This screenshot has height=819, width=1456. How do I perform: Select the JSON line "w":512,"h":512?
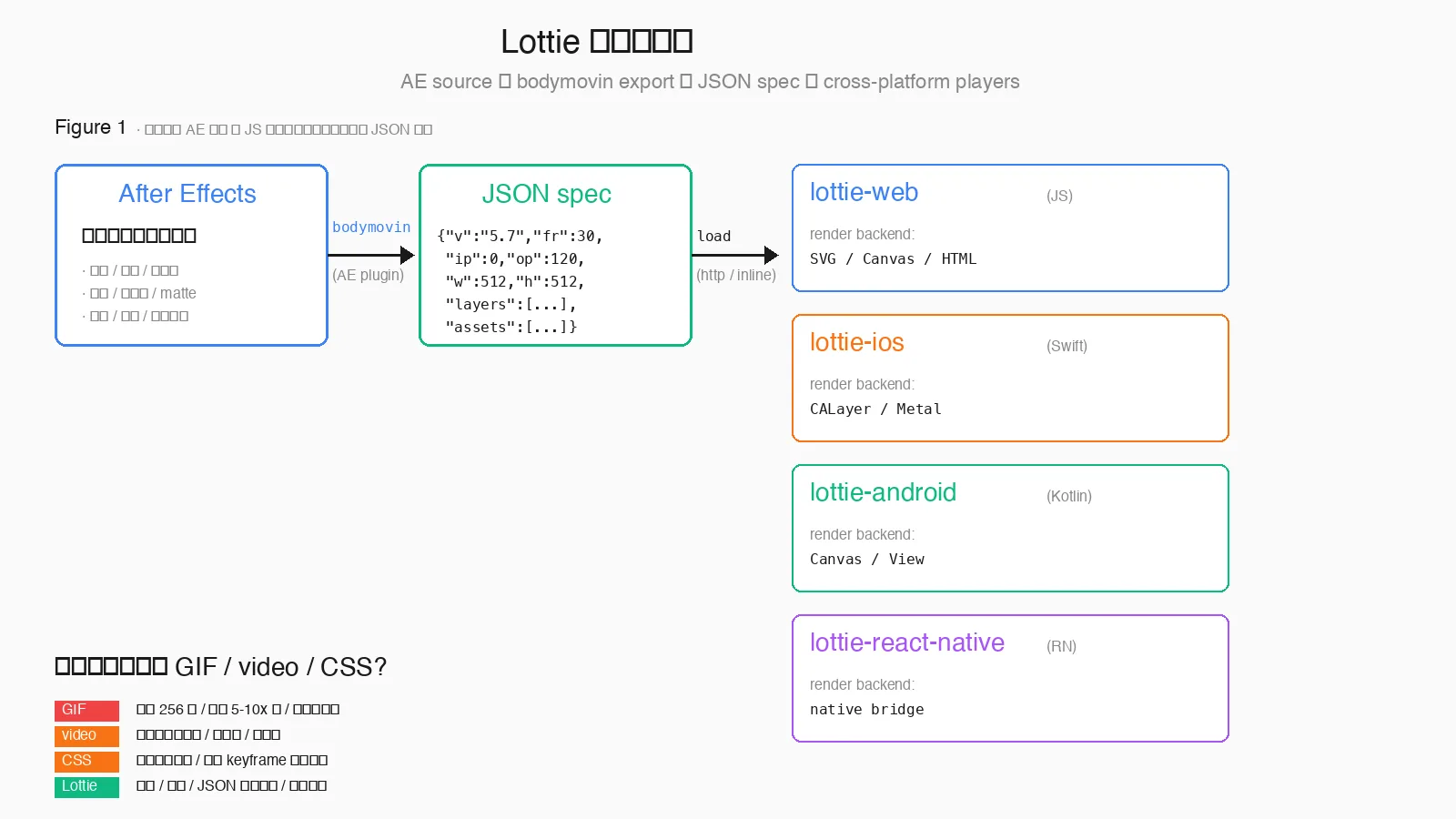pos(515,282)
